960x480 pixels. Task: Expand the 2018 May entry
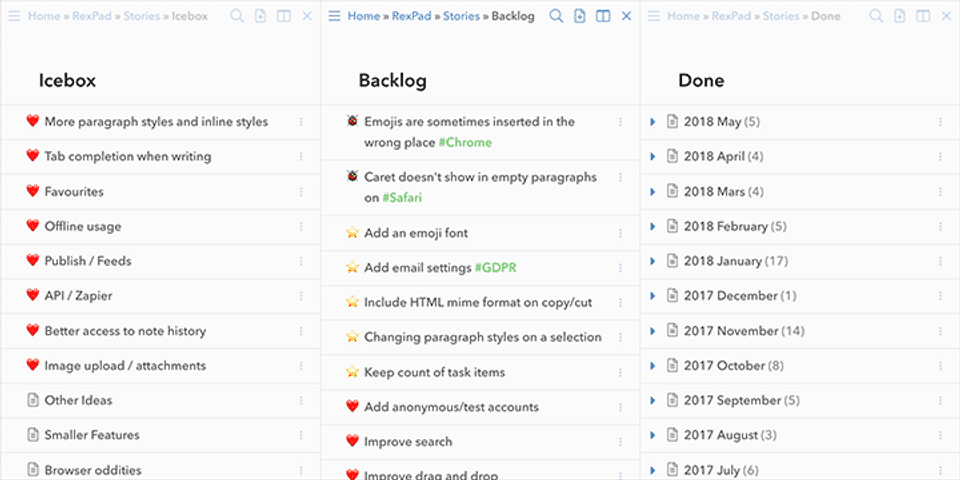pyautogui.click(x=652, y=122)
